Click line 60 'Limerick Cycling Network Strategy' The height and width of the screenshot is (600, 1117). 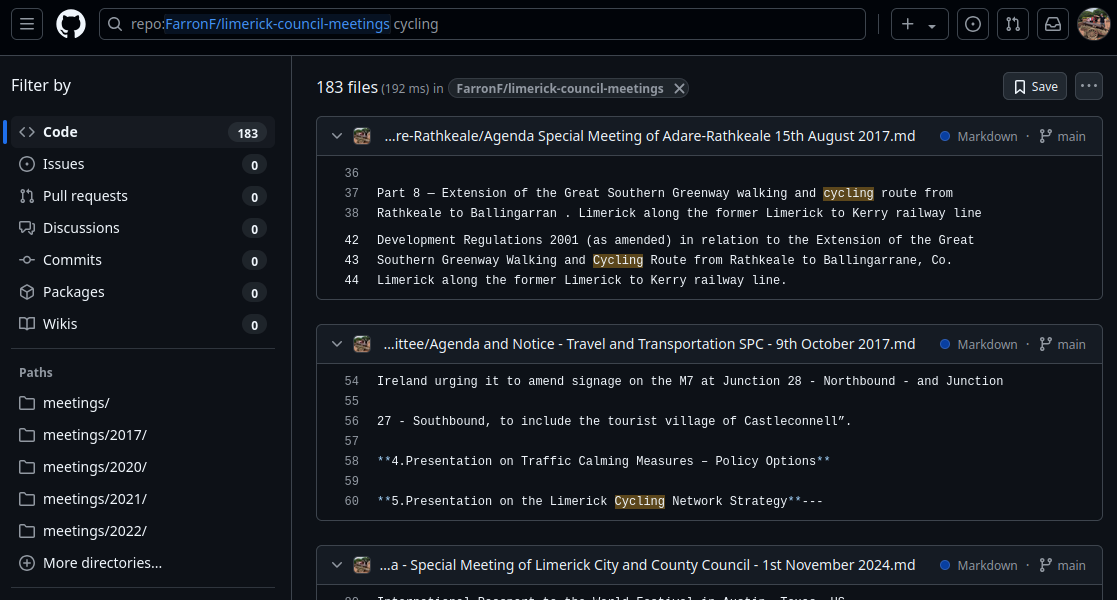click(x=600, y=501)
